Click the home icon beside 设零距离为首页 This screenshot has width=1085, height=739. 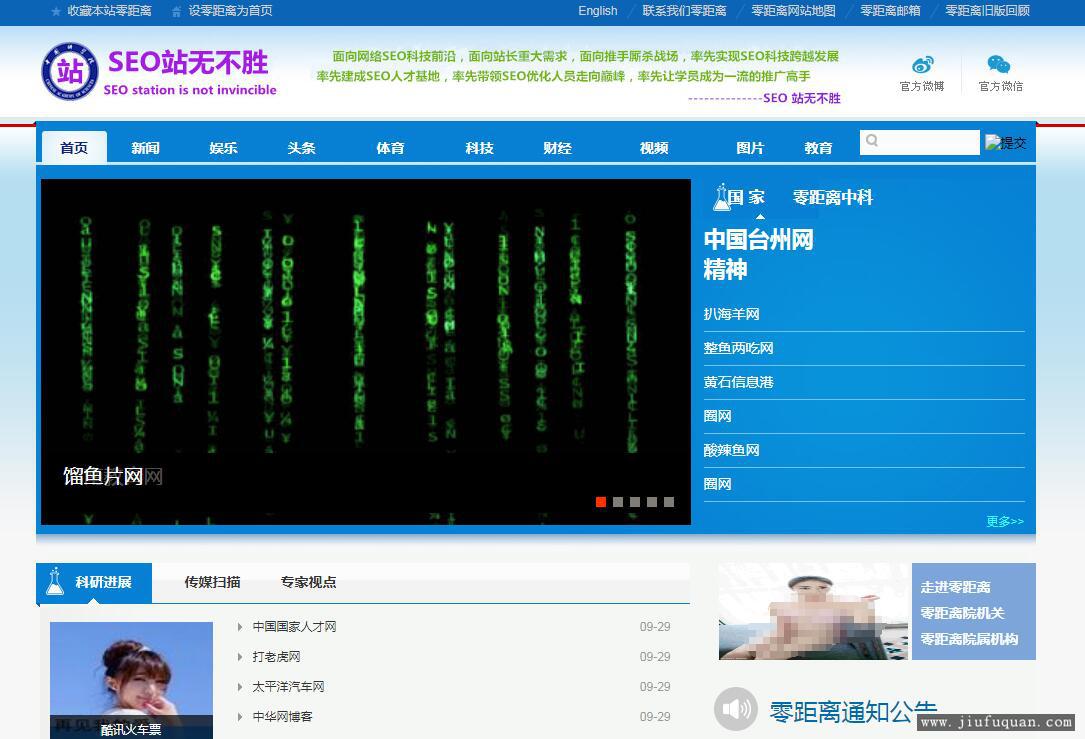click(177, 12)
